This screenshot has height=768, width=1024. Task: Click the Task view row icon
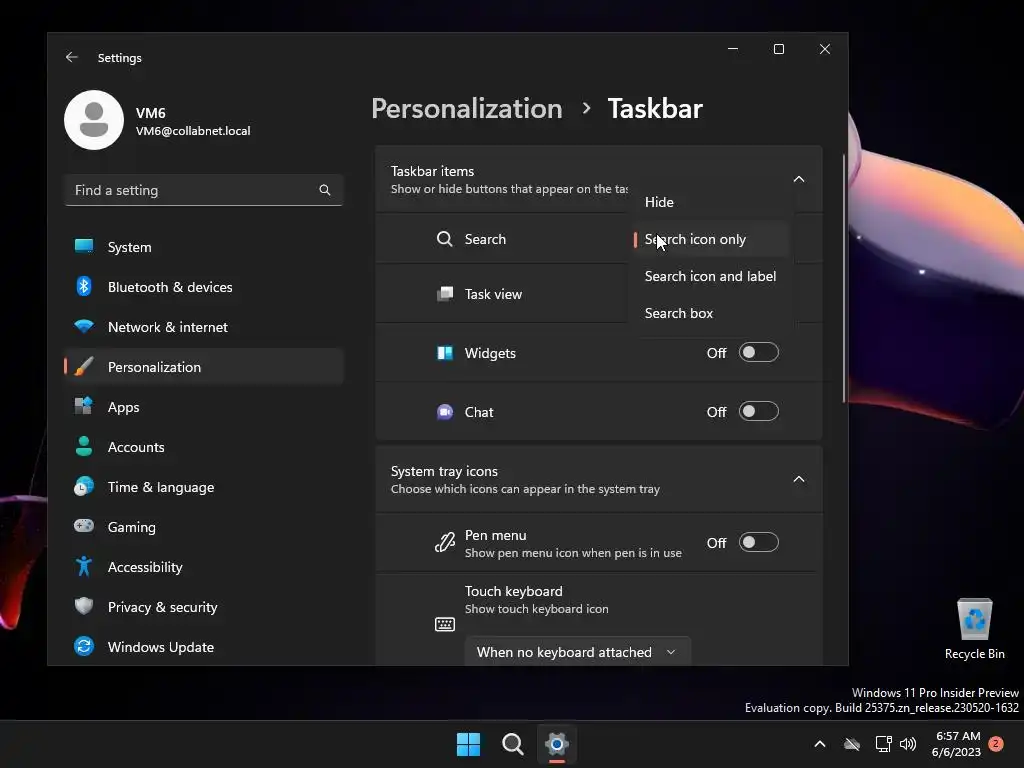(x=445, y=294)
